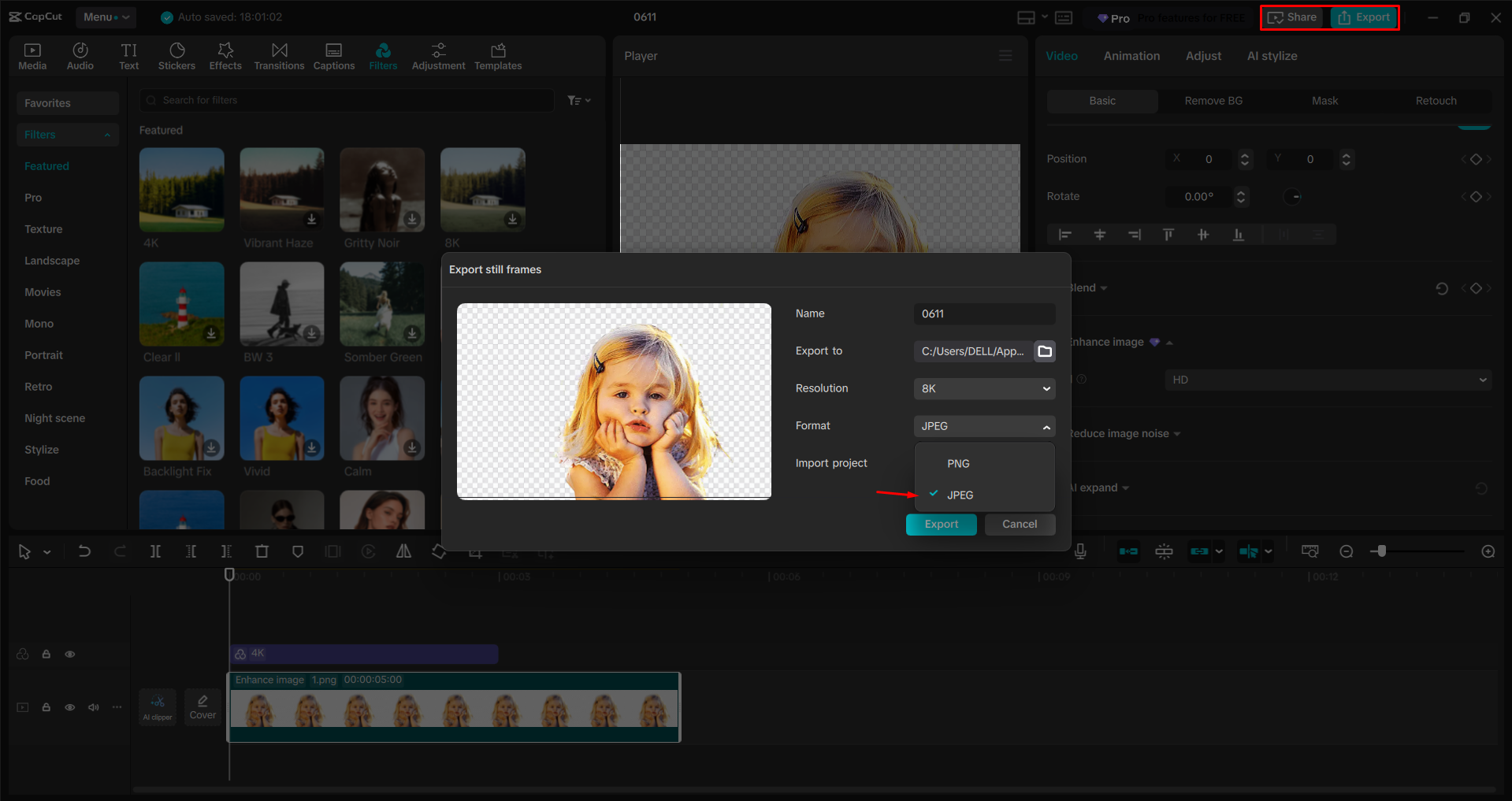Screen dimensions: 1512x801
Task: Open the Resolution dropdown set to 8K
Action: coord(983,388)
